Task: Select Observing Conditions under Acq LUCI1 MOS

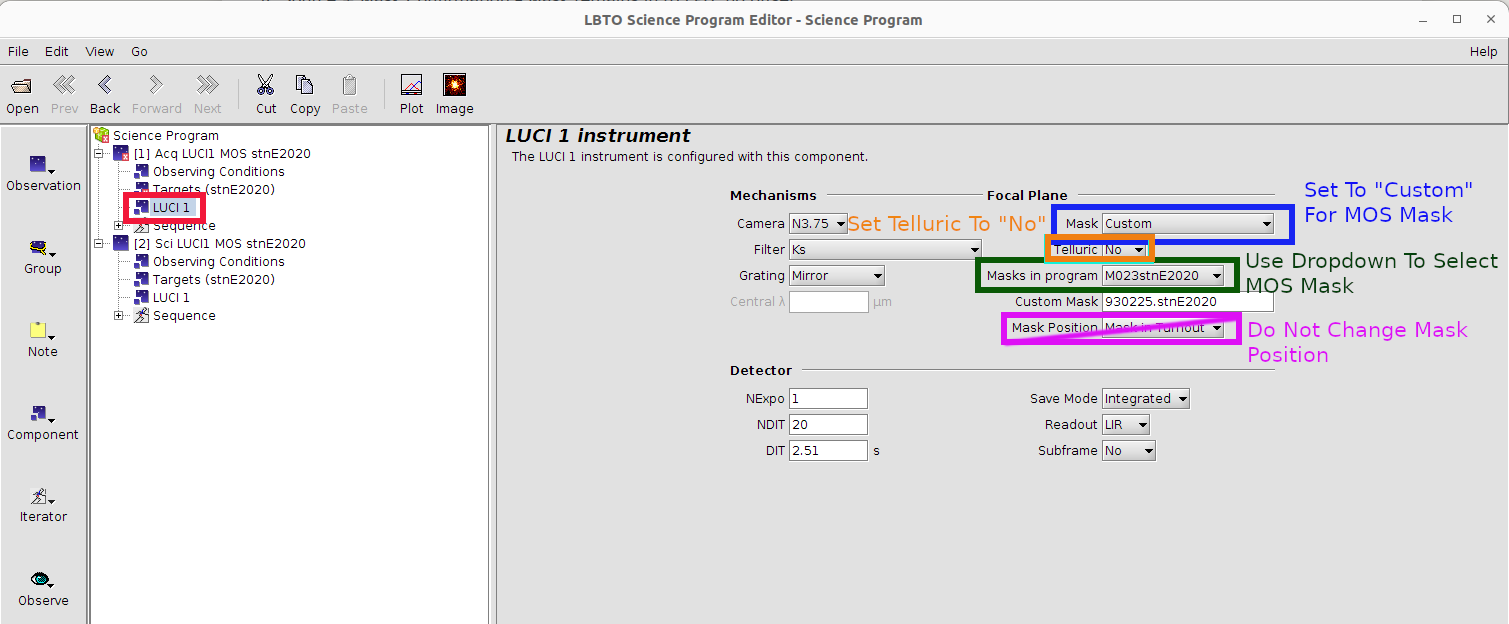Action: [x=218, y=172]
